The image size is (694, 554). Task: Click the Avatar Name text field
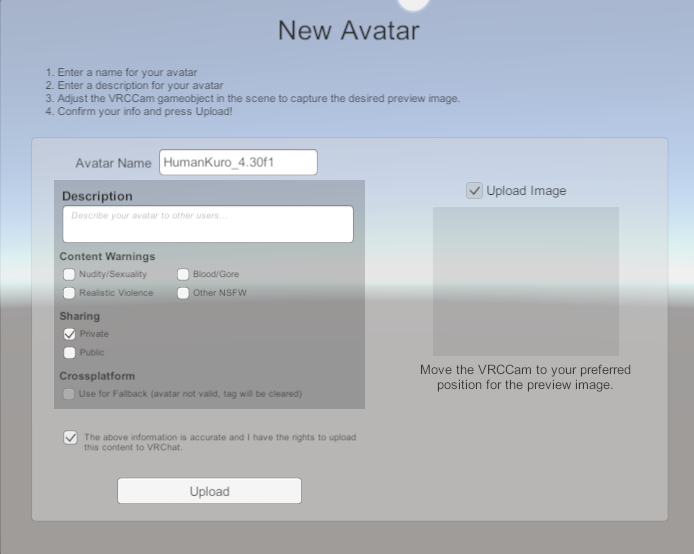(237, 162)
